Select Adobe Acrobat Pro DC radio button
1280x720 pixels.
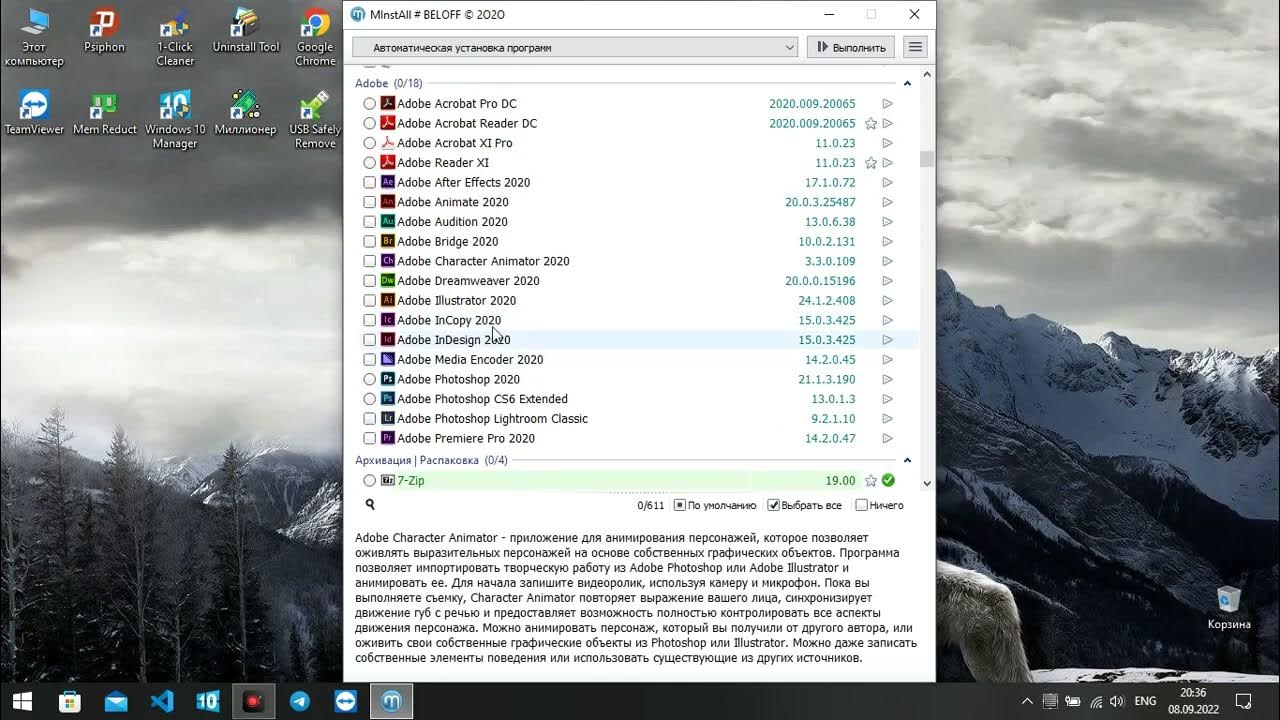click(x=370, y=104)
